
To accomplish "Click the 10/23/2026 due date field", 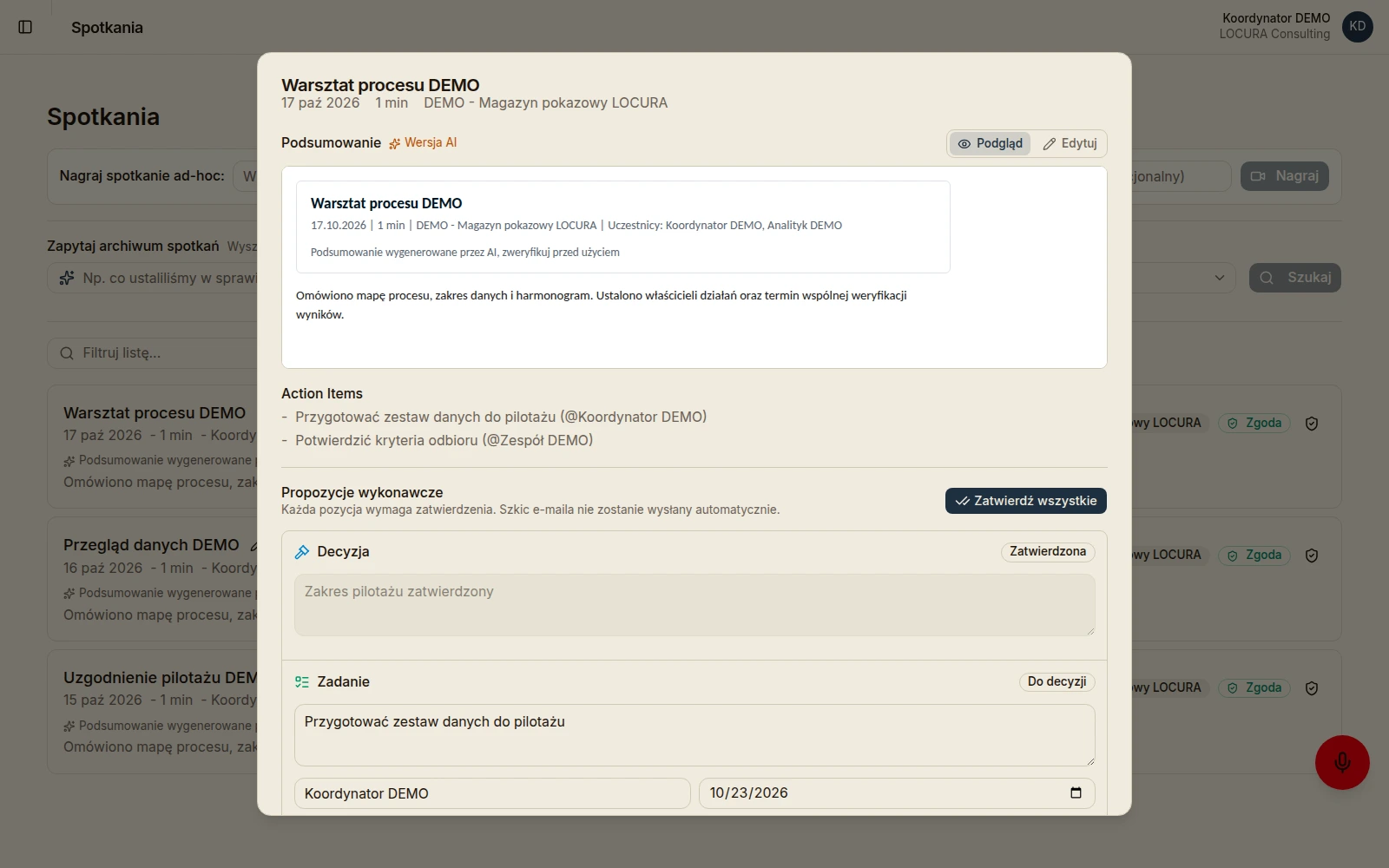I will [897, 793].
